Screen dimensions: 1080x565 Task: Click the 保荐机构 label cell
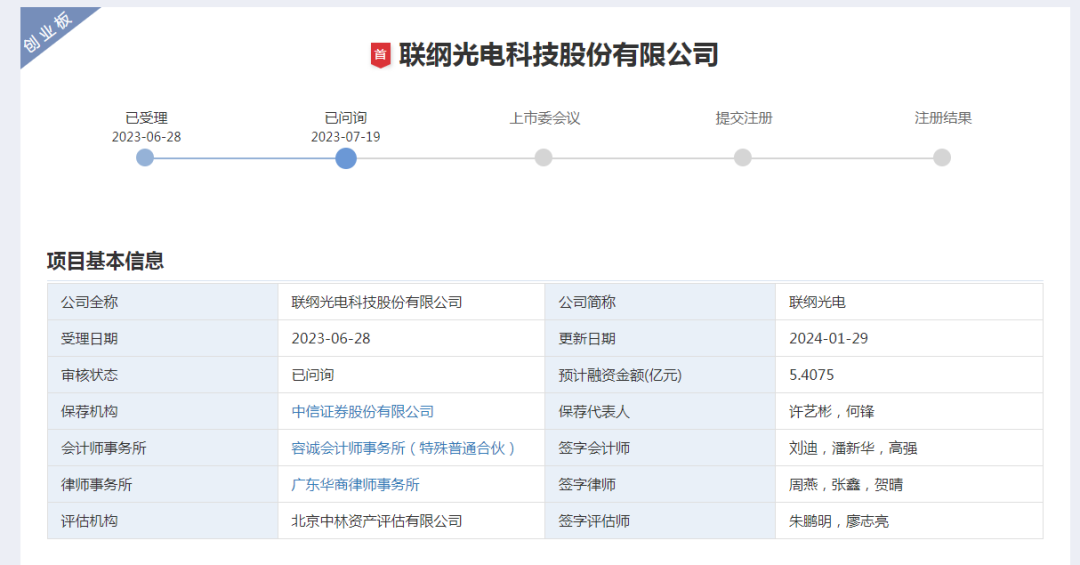[163, 411]
